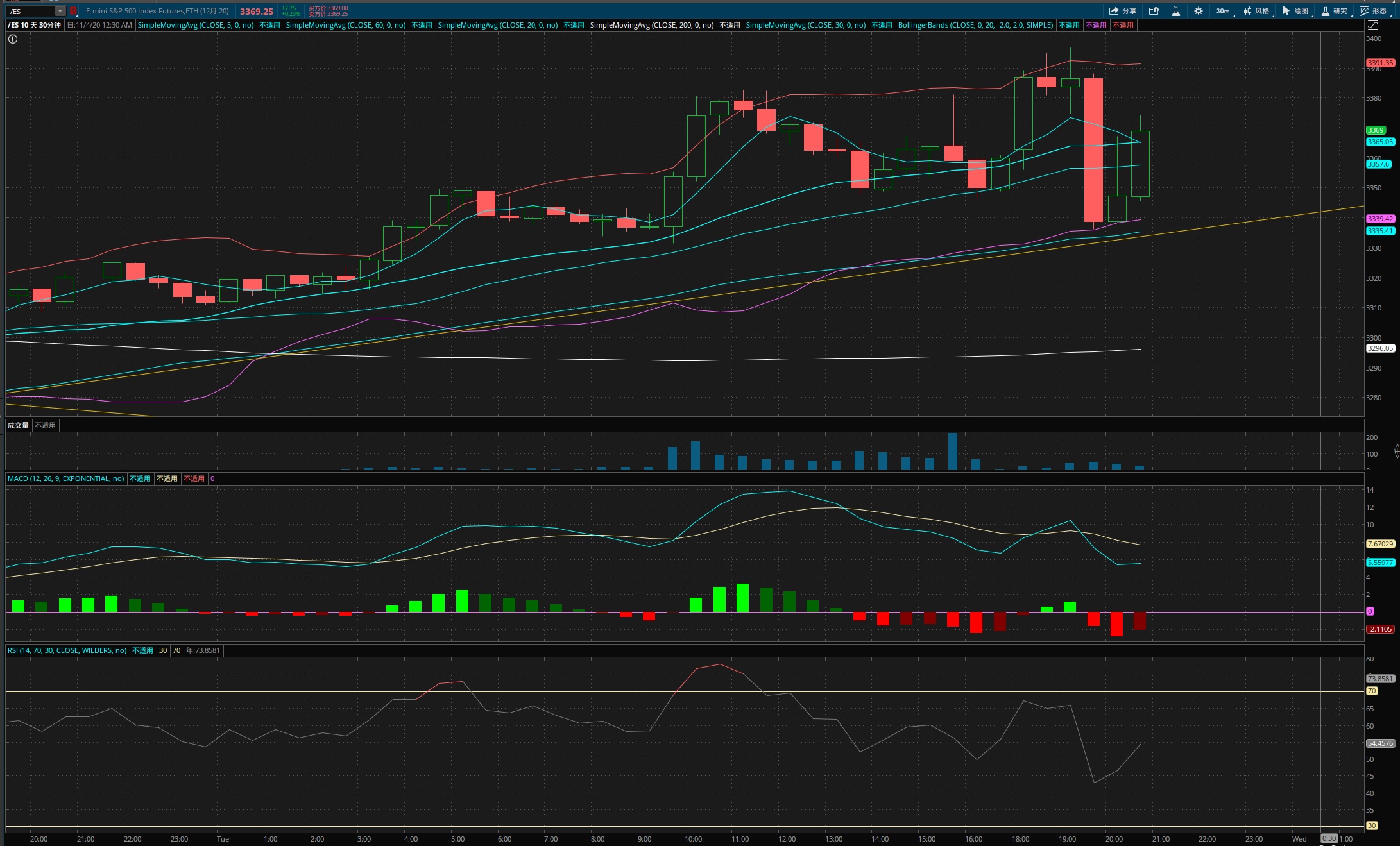The height and width of the screenshot is (846, 1400).
Task: Select the /ES 10 天 30分钟 chart label
Action: (x=35, y=25)
